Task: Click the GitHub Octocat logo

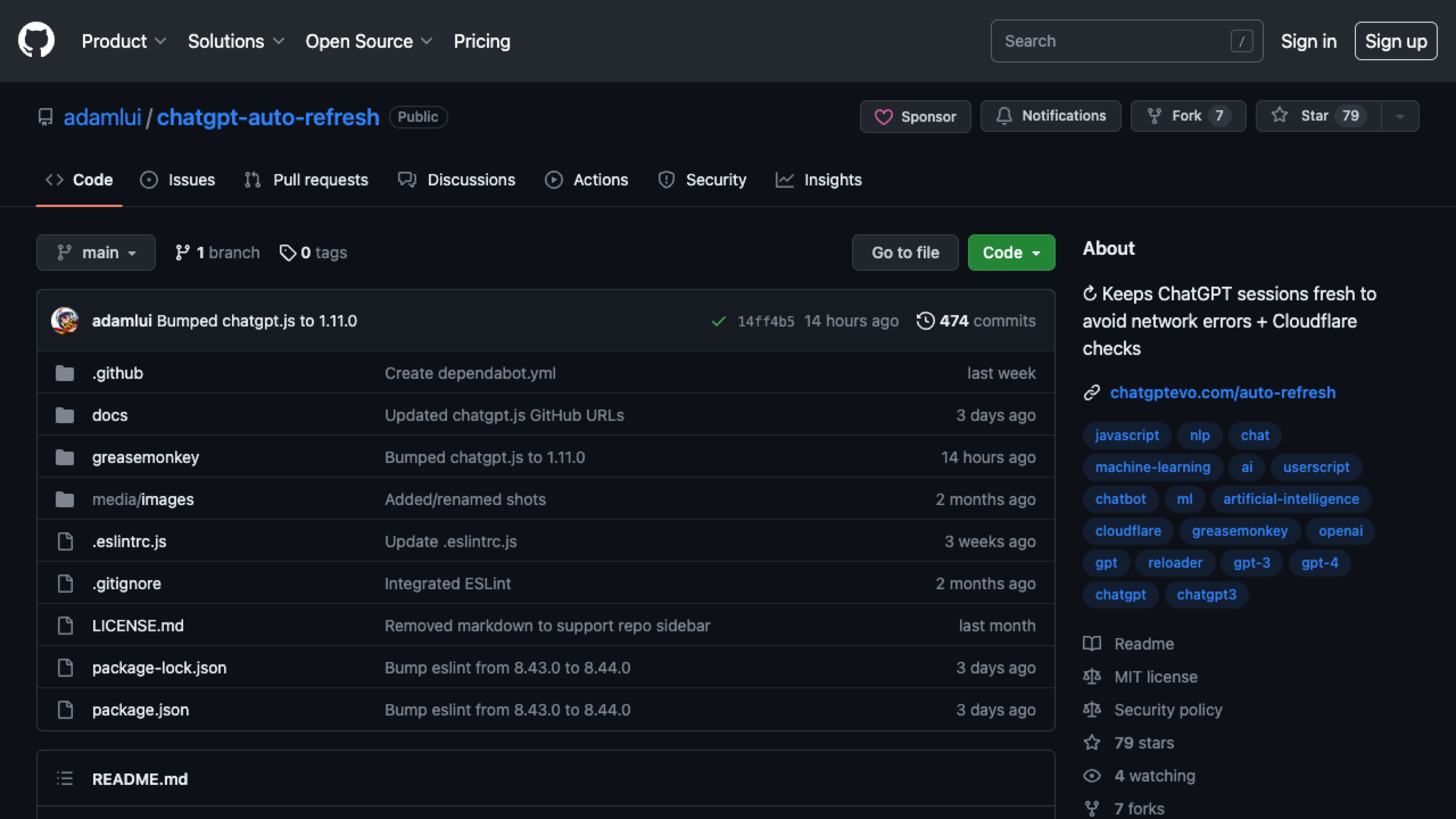Action: tap(36, 40)
